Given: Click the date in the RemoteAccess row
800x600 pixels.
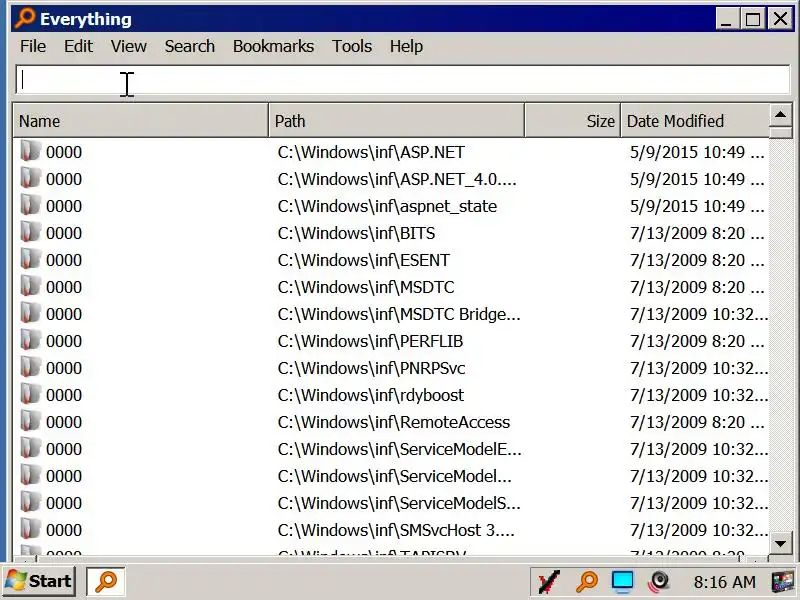Looking at the screenshot, I should 697,422.
